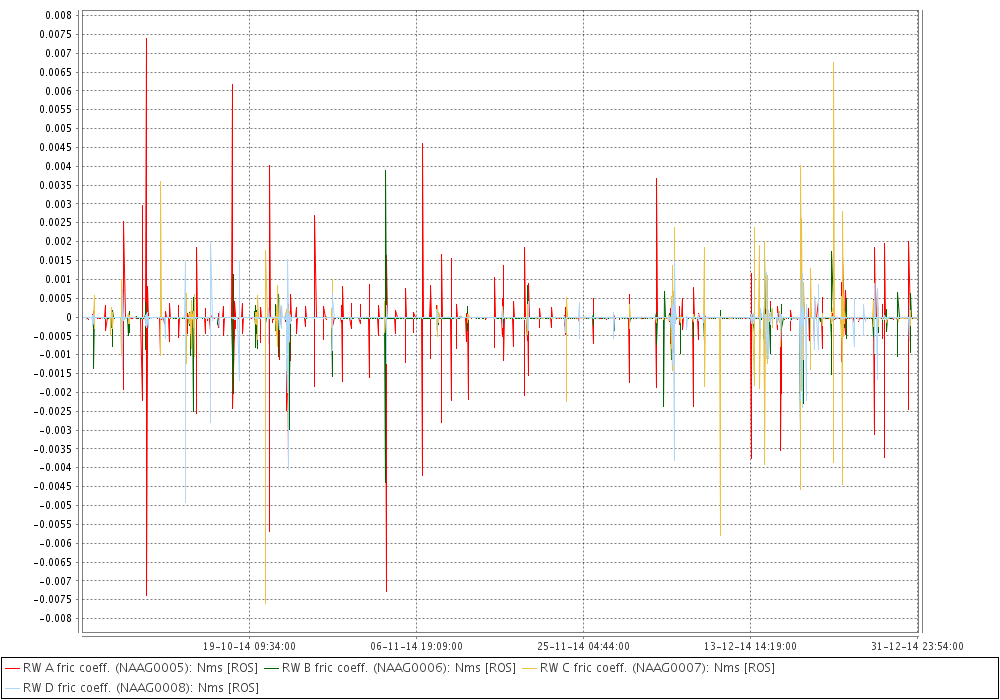Screen dimensions: 1000x700
Task: Click y-axis value 0.004
Action: pos(59,166)
